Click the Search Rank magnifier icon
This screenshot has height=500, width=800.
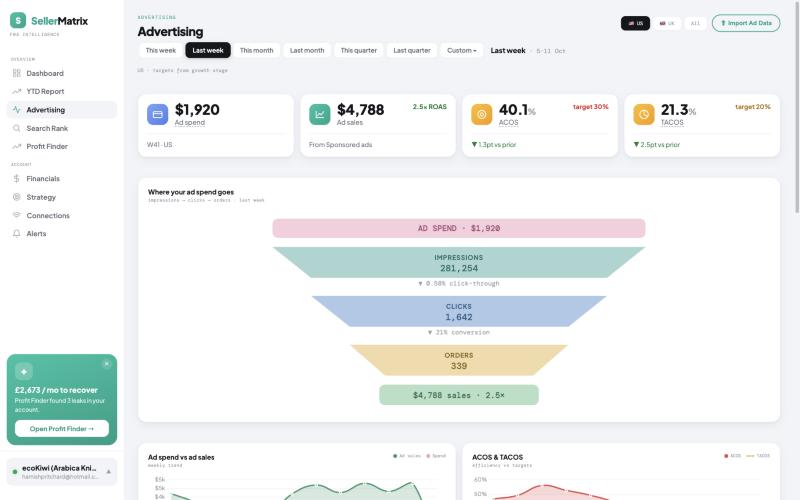16,128
